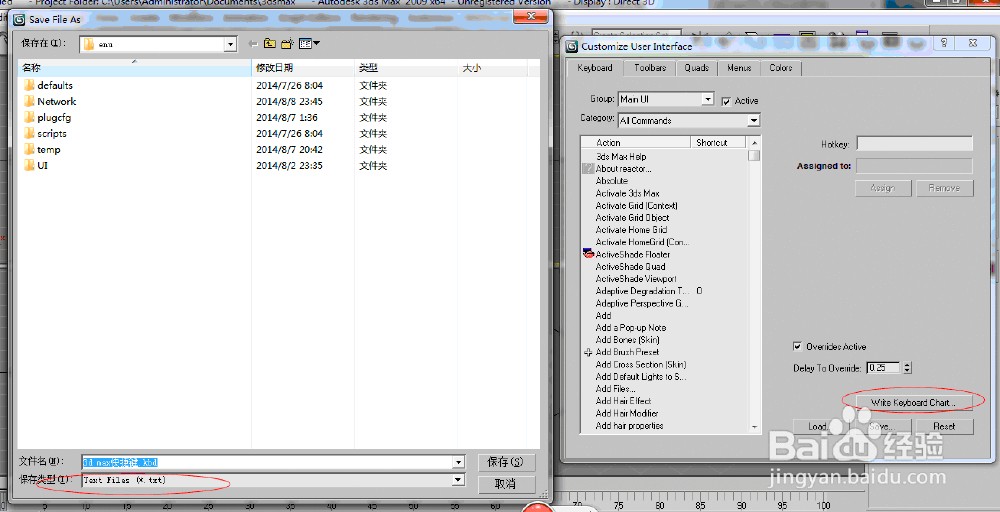Click the 取消 (Cancel) button

506,484
